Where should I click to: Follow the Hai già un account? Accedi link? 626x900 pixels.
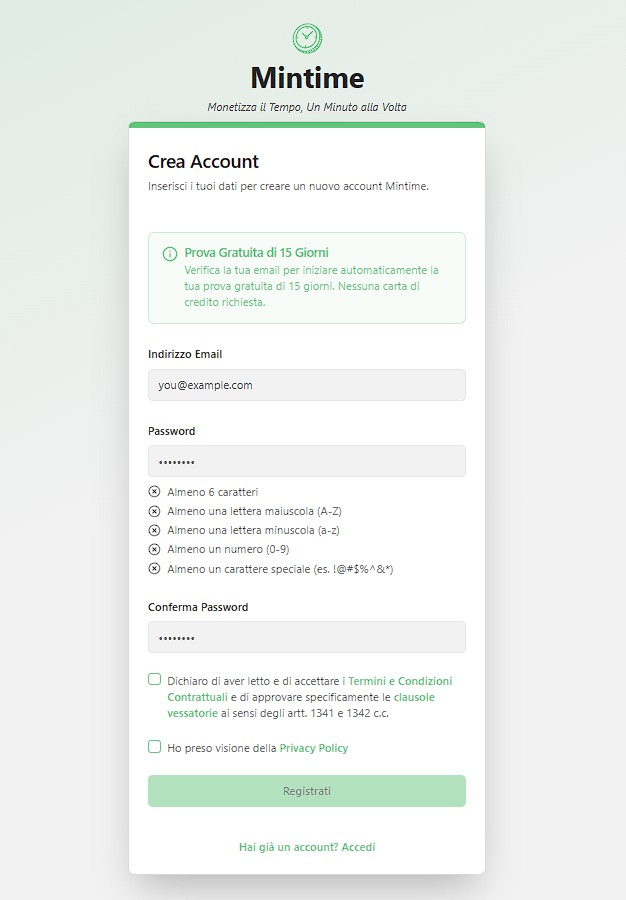(x=307, y=847)
